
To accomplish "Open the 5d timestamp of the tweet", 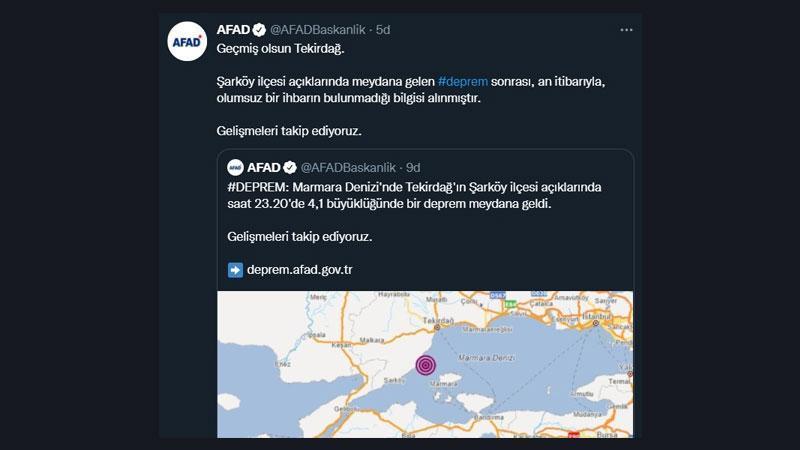I will pos(381,30).
